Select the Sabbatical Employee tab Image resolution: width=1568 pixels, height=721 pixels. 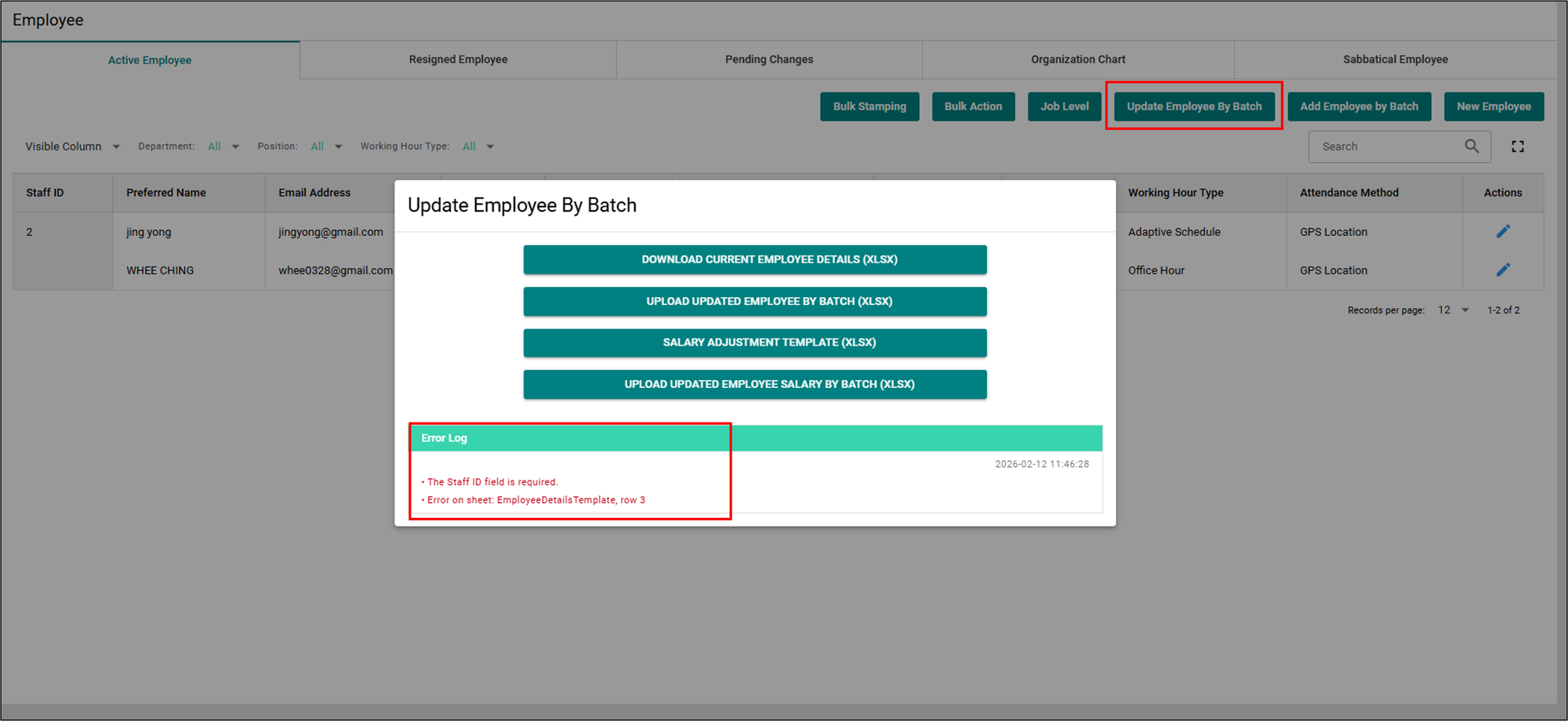coord(1395,60)
